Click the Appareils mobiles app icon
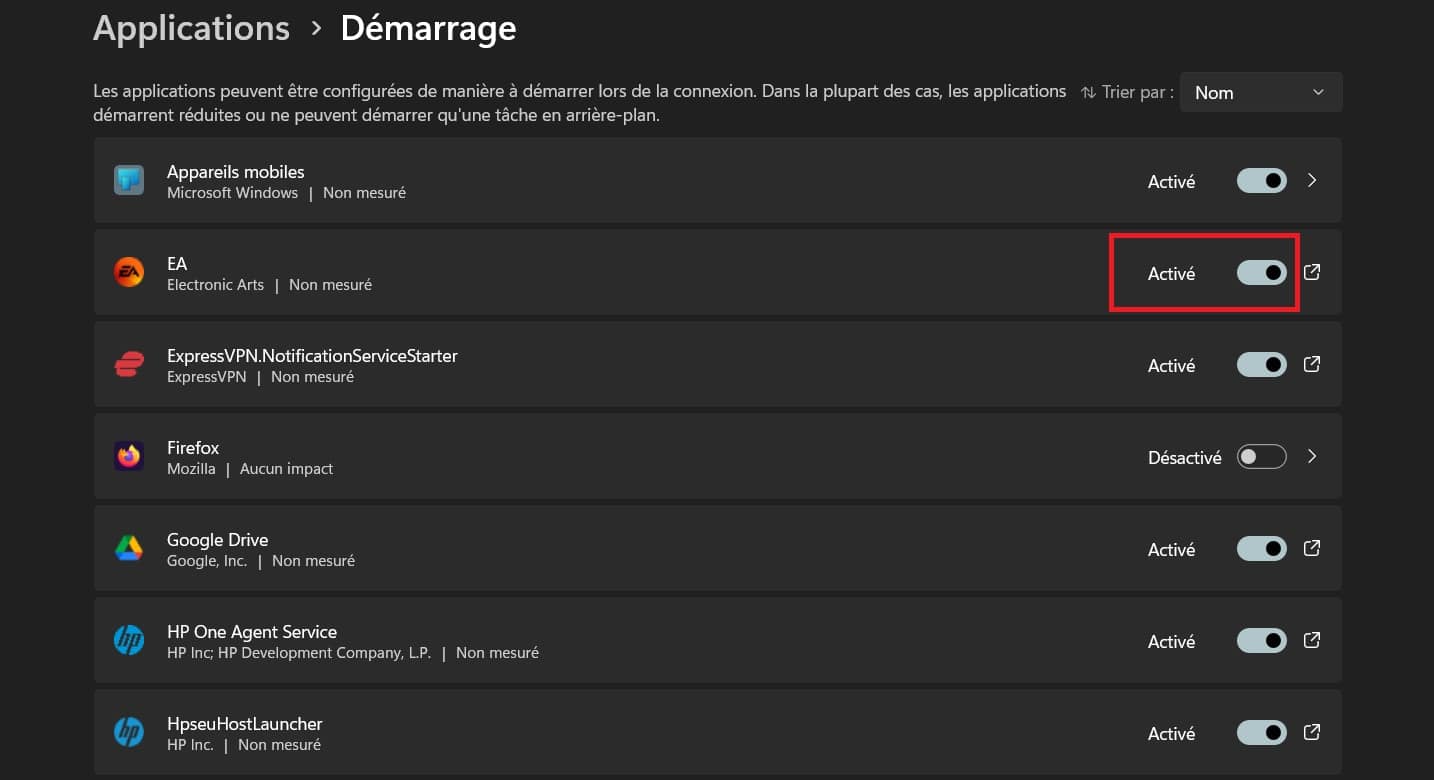Image resolution: width=1434 pixels, height=780 pixels. [x=128, y=180]
